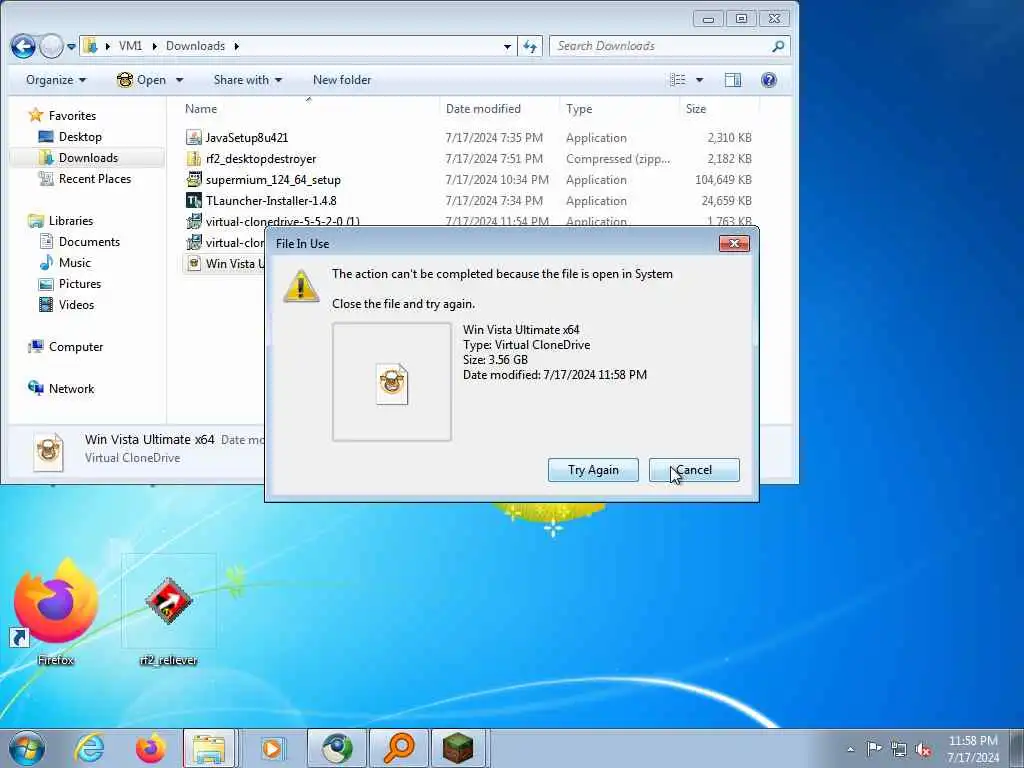Click details pane Virtual CloneDrive file icon
This screenshot has height=768, width=1024.
49,452
